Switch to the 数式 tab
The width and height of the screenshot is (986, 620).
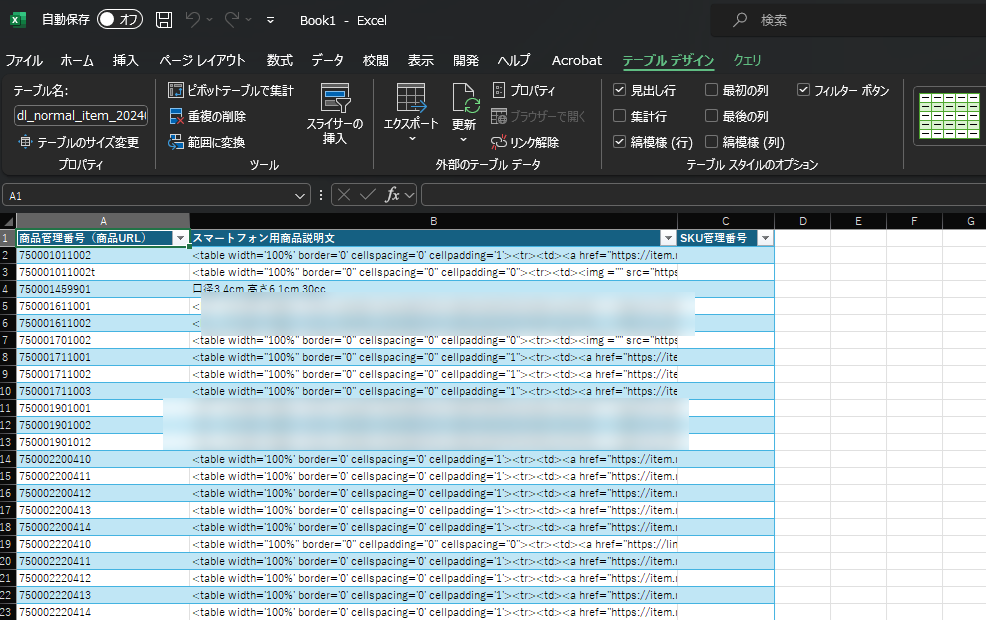[279, 60]
